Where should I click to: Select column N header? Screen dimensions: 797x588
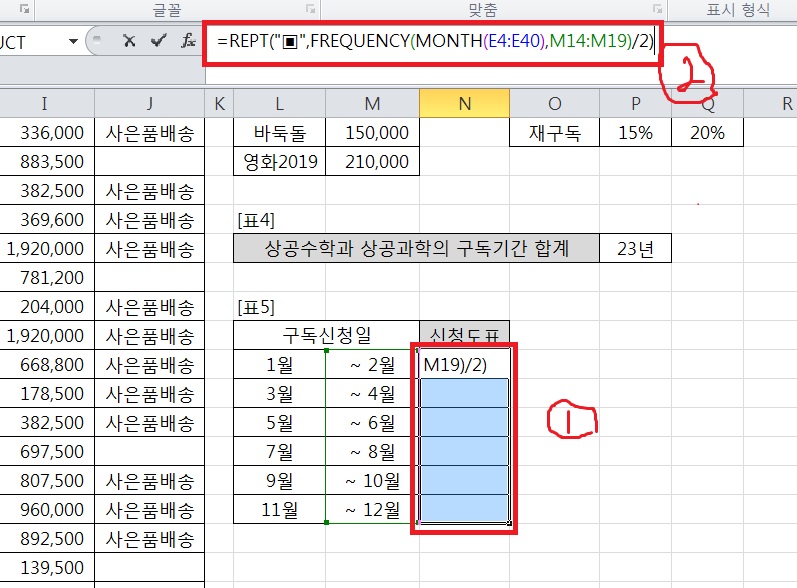click(x=464, y=103)
